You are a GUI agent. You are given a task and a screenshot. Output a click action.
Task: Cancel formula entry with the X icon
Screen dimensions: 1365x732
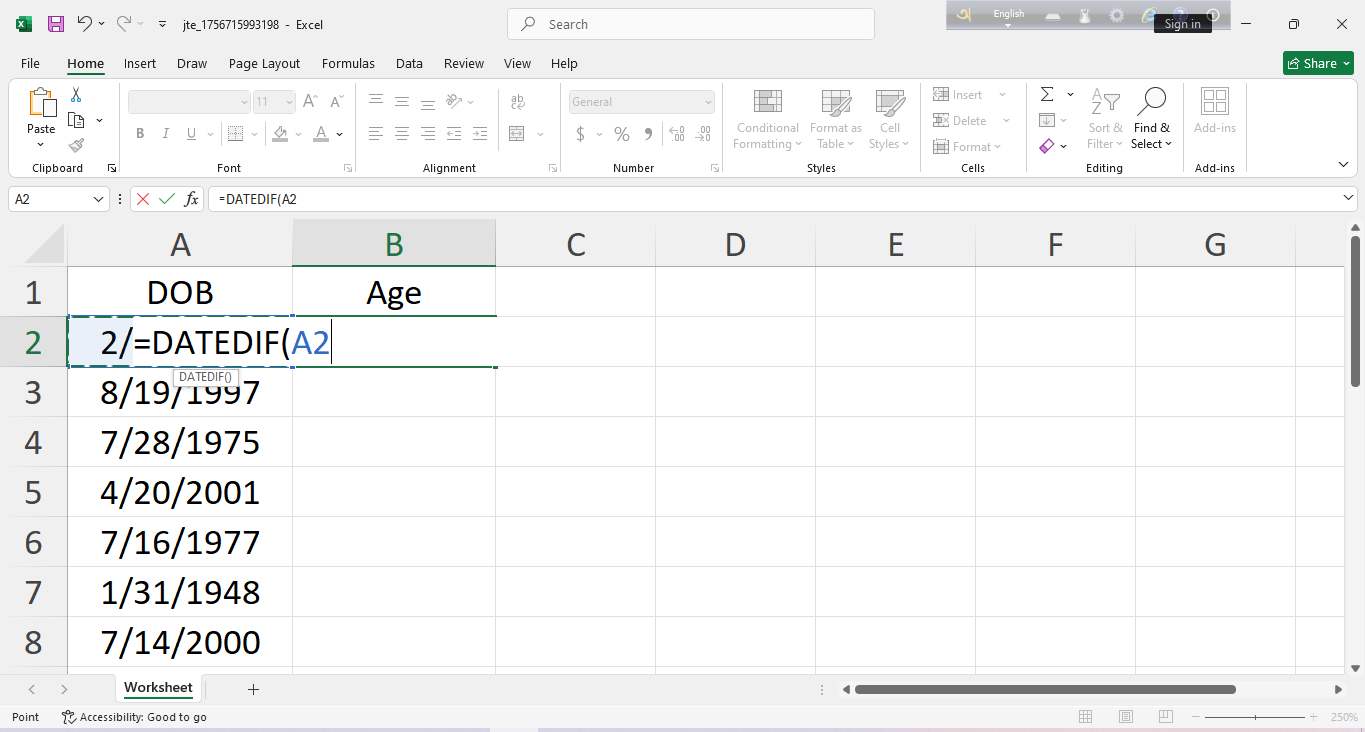click(x=143, y=199)
